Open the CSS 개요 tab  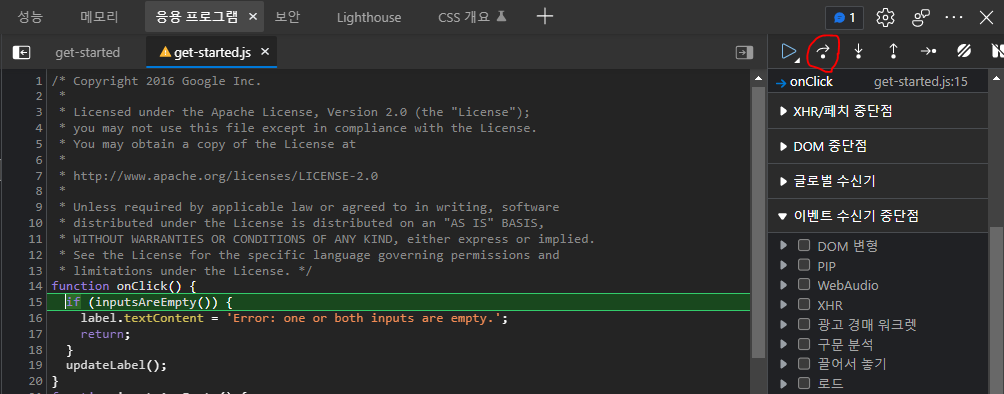473,17
